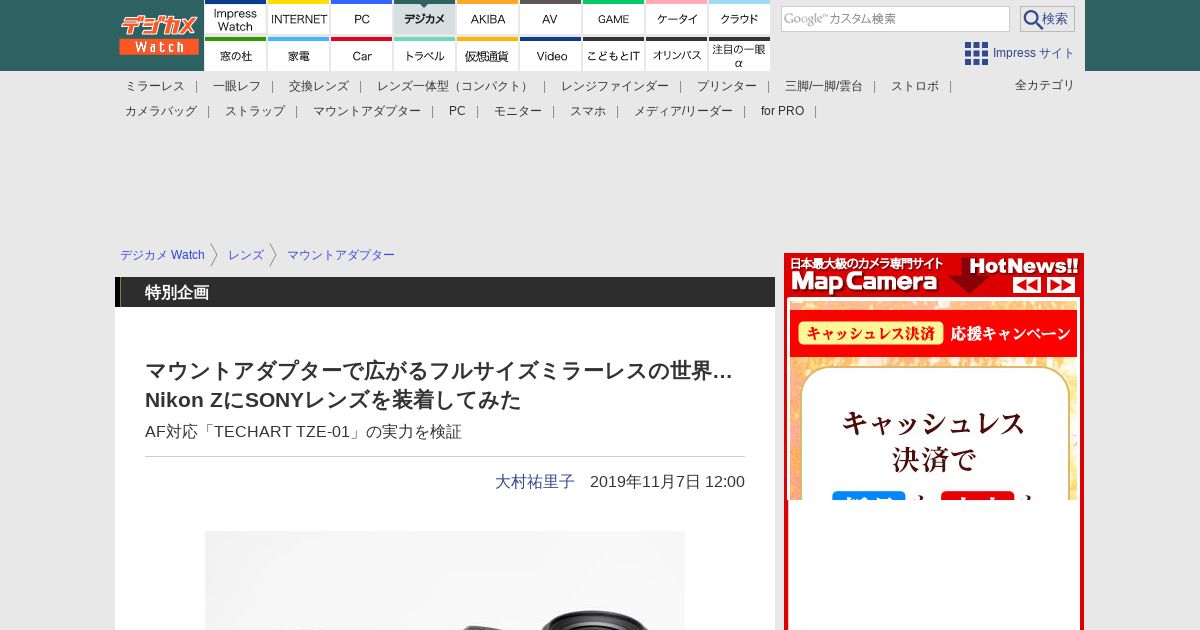This screenshot has height=630, width=1200.
Task: Open the マウントアダプター category in menu
Action: pos(367,111)
